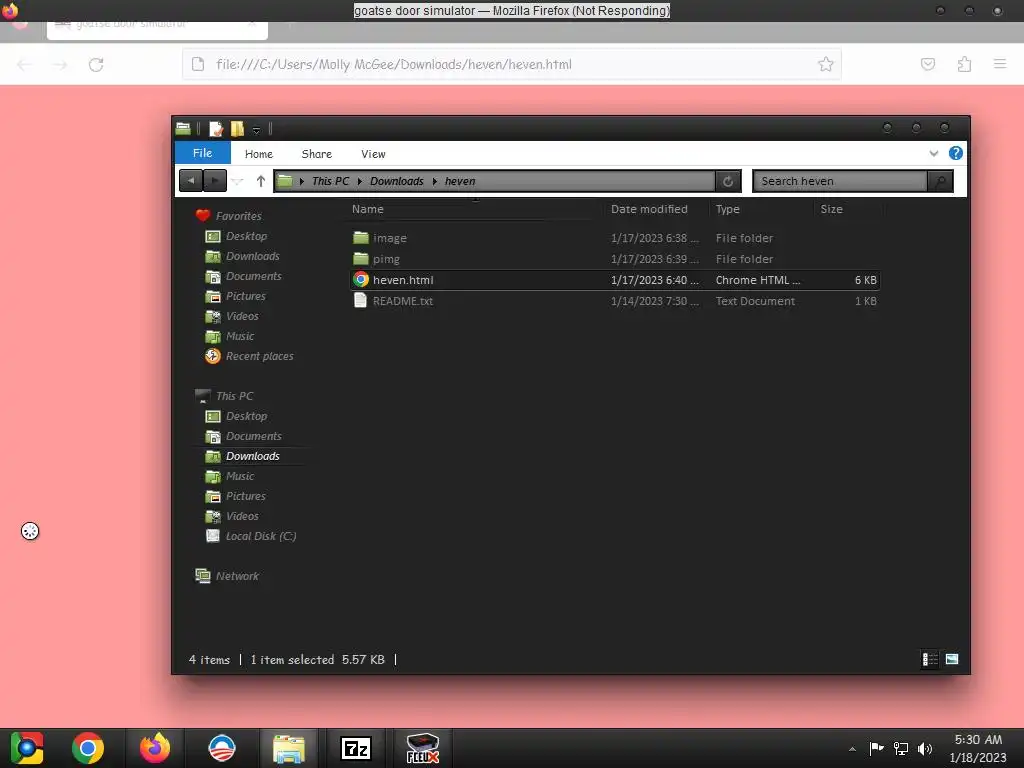Switch to large icons view layout

[952, 659]
